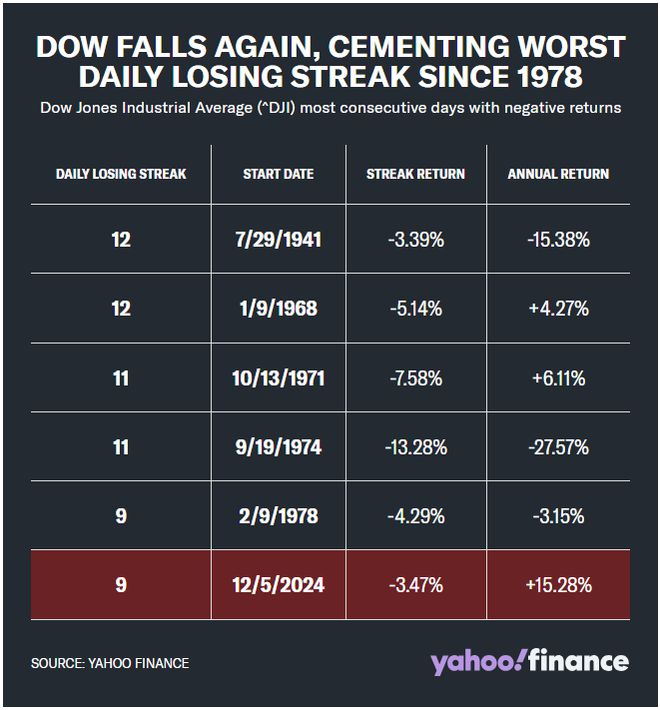Click the Start Date column header
This screenshot has width=660, height=710.
(x=278, y=174)
